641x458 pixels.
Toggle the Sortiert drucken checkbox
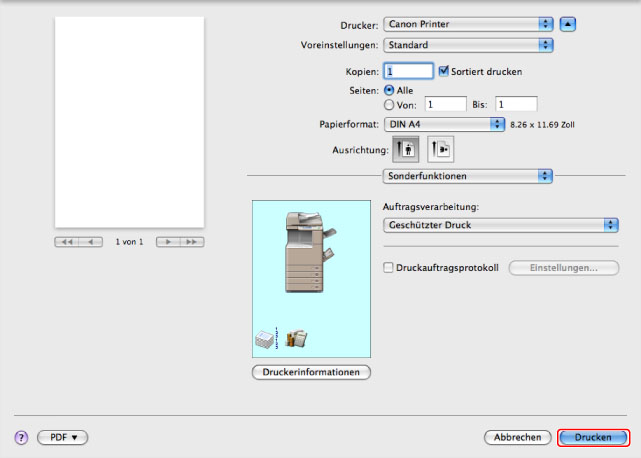pos(444,71)
